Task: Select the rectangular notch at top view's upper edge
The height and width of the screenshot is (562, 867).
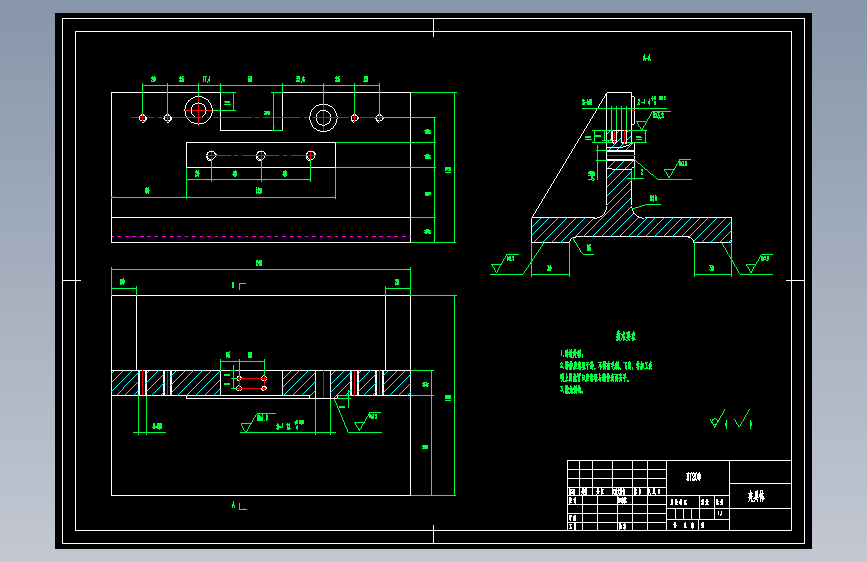Action: click(x=252, y=112)
